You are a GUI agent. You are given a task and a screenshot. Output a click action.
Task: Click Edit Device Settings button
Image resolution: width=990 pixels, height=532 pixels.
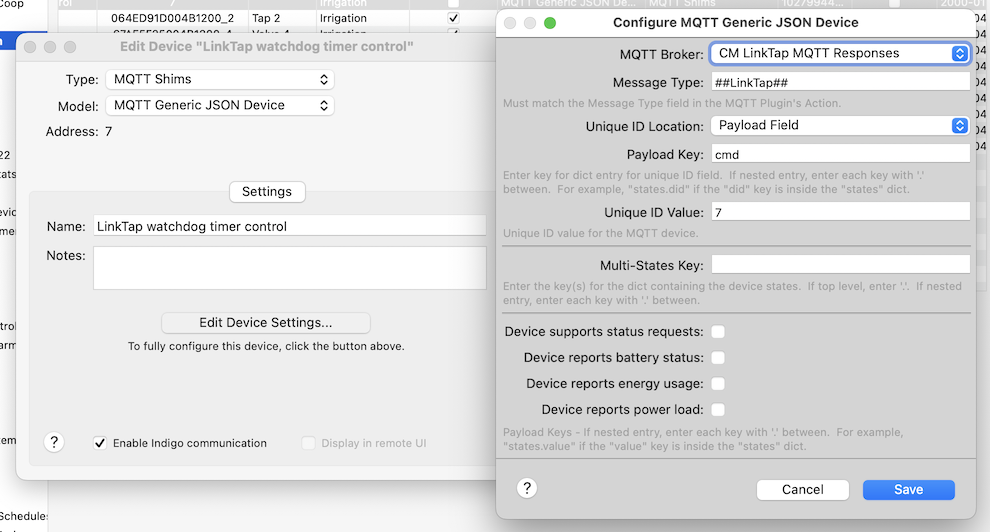tap(266, 322)
